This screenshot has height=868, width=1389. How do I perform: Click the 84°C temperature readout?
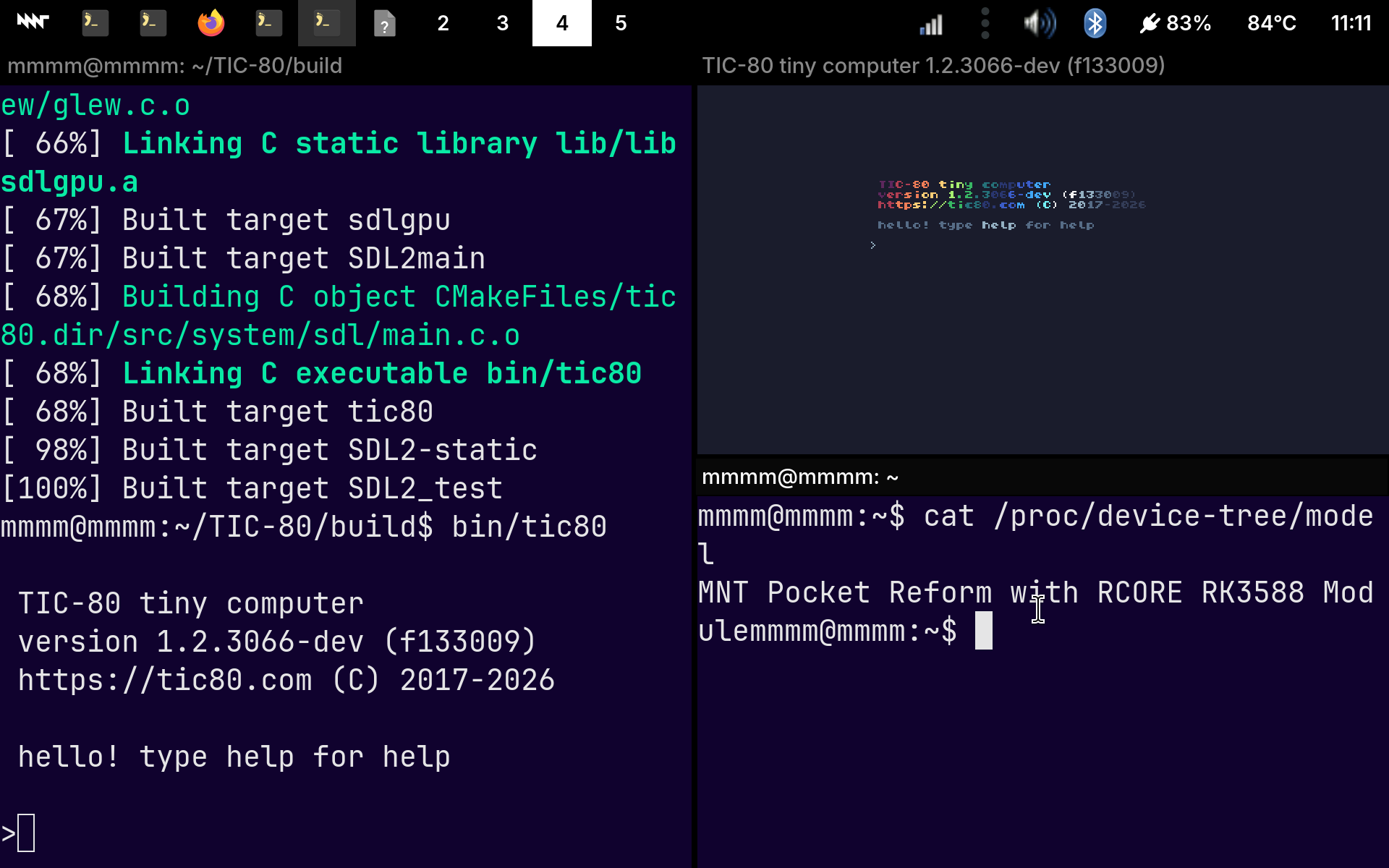[1271, 23]
